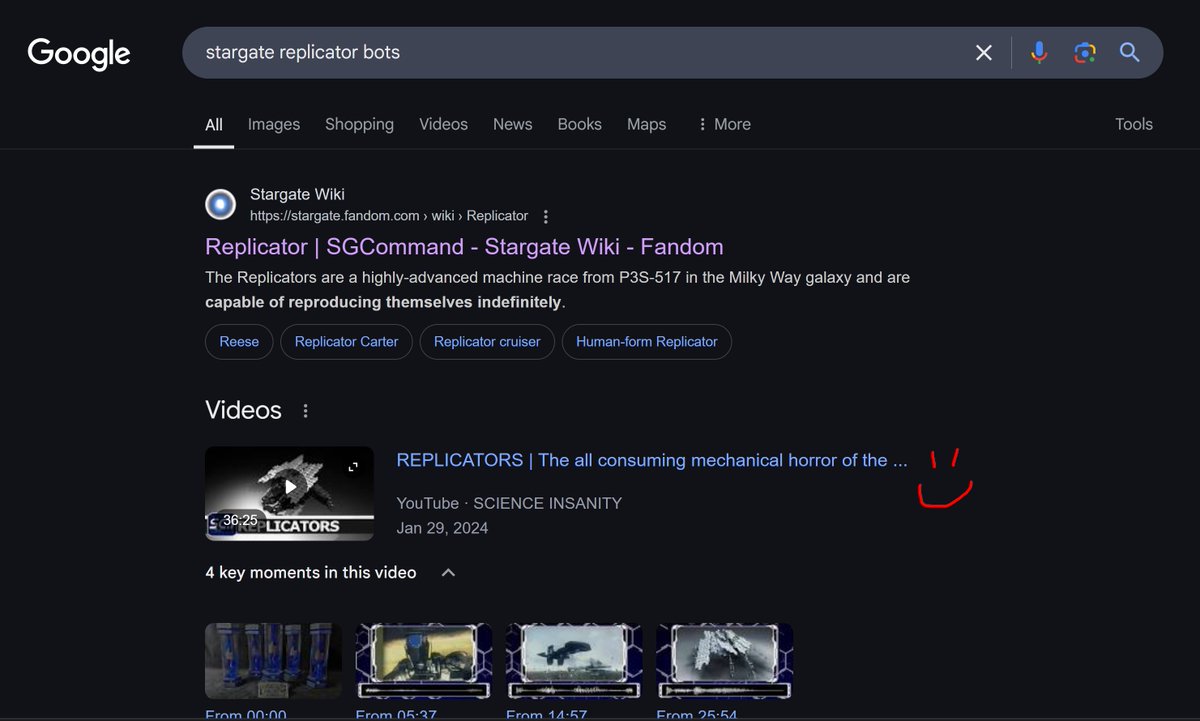Open the Human-form Replicator chip
This screenshot has width=1200, height=721.
click(646, 342)
